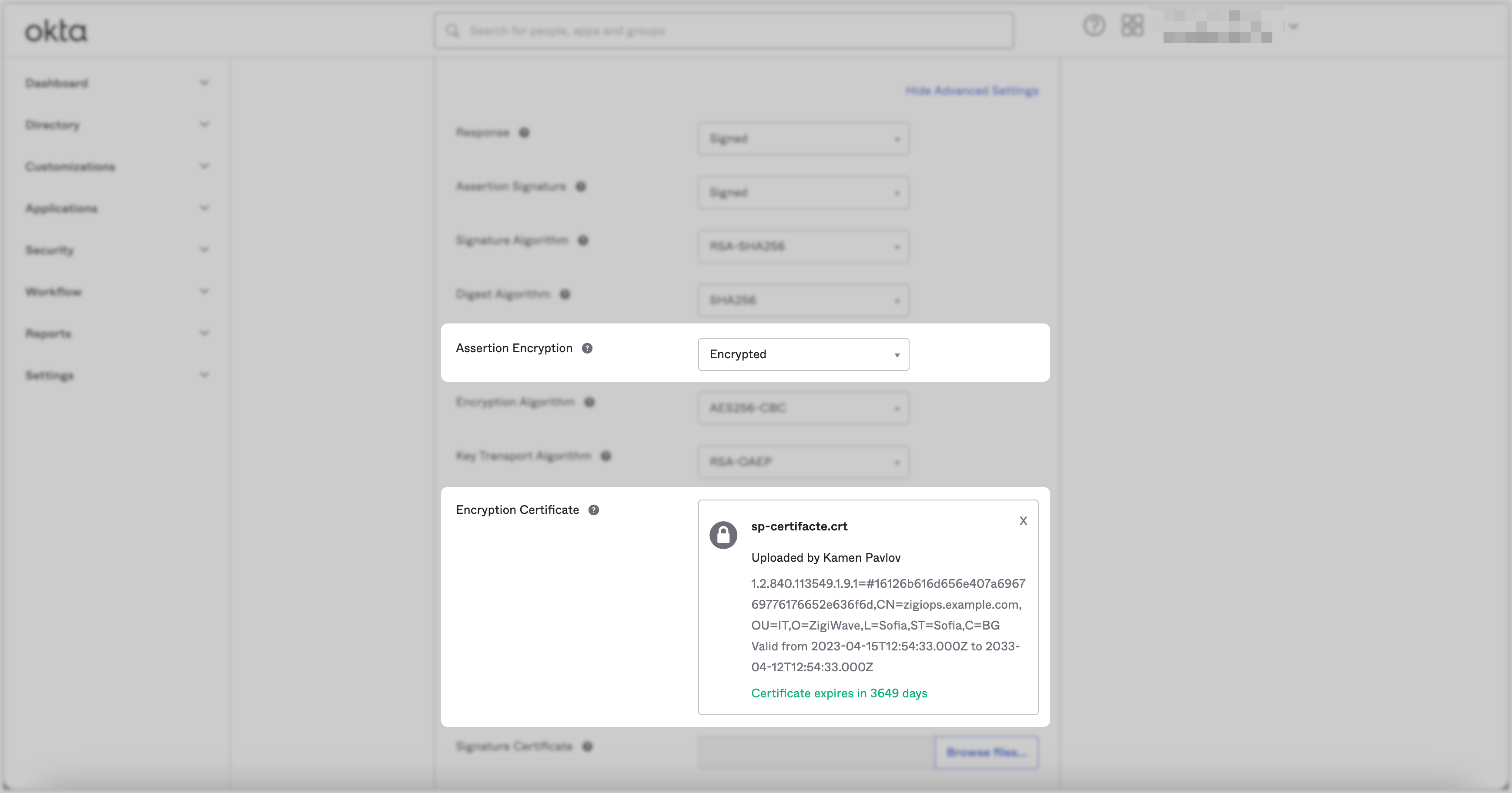Image resolution: width=1512 pixels, height=793 pixels.
Task: Click the Hide Advanced Settings link
Action: point(971,91)
